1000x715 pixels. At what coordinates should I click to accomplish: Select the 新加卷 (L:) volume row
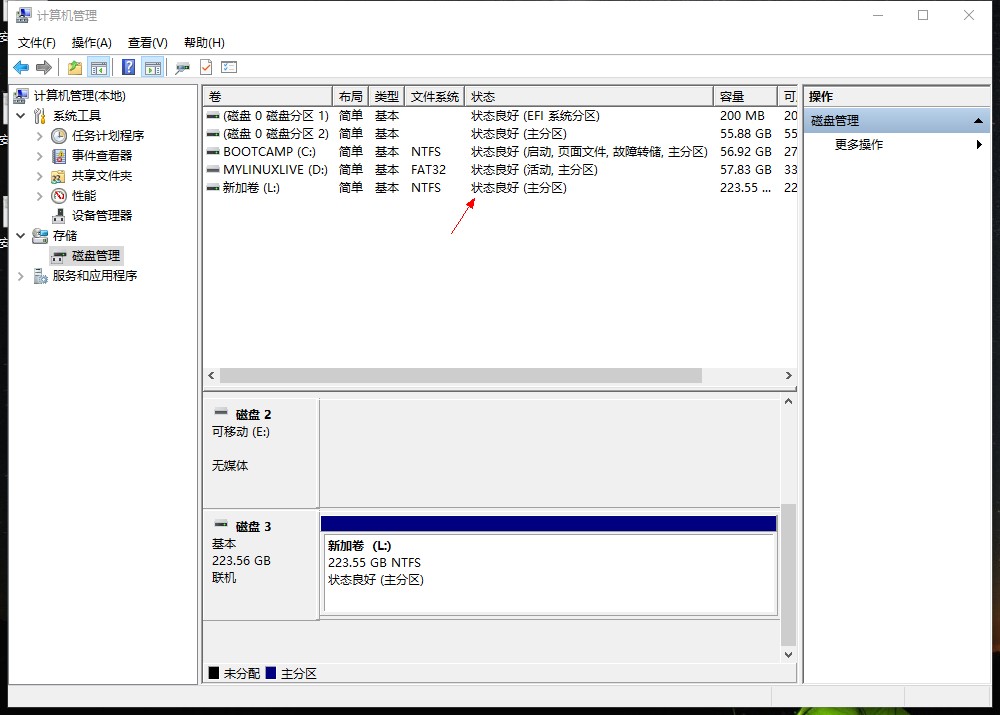tap(501, 188)
